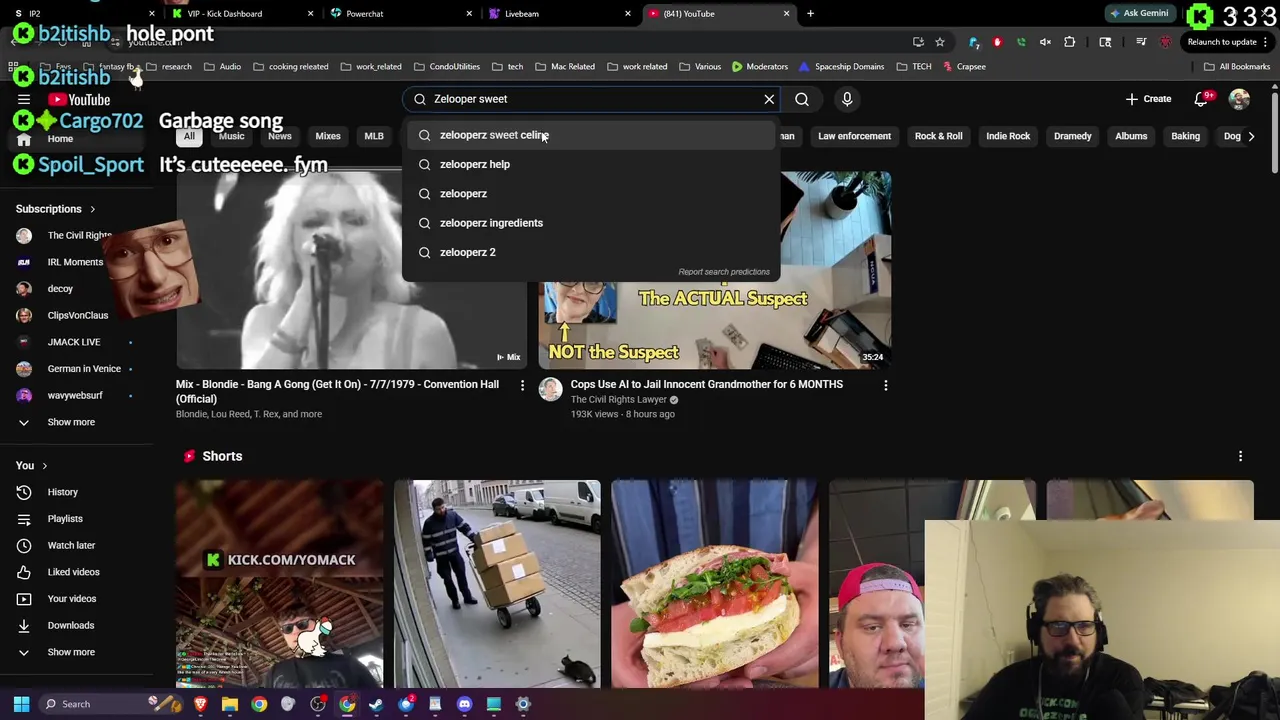Select suggestion 'zelooperz 2'

(590, 252)
